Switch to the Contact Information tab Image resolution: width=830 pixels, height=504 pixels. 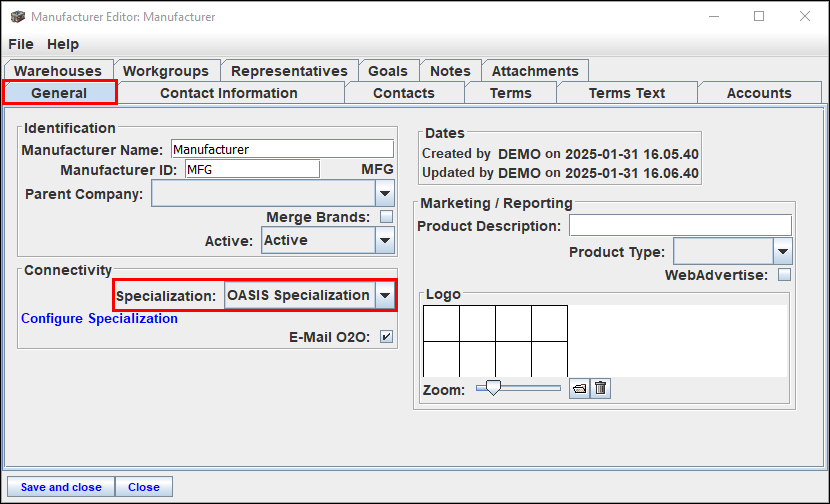pos(229,93)
